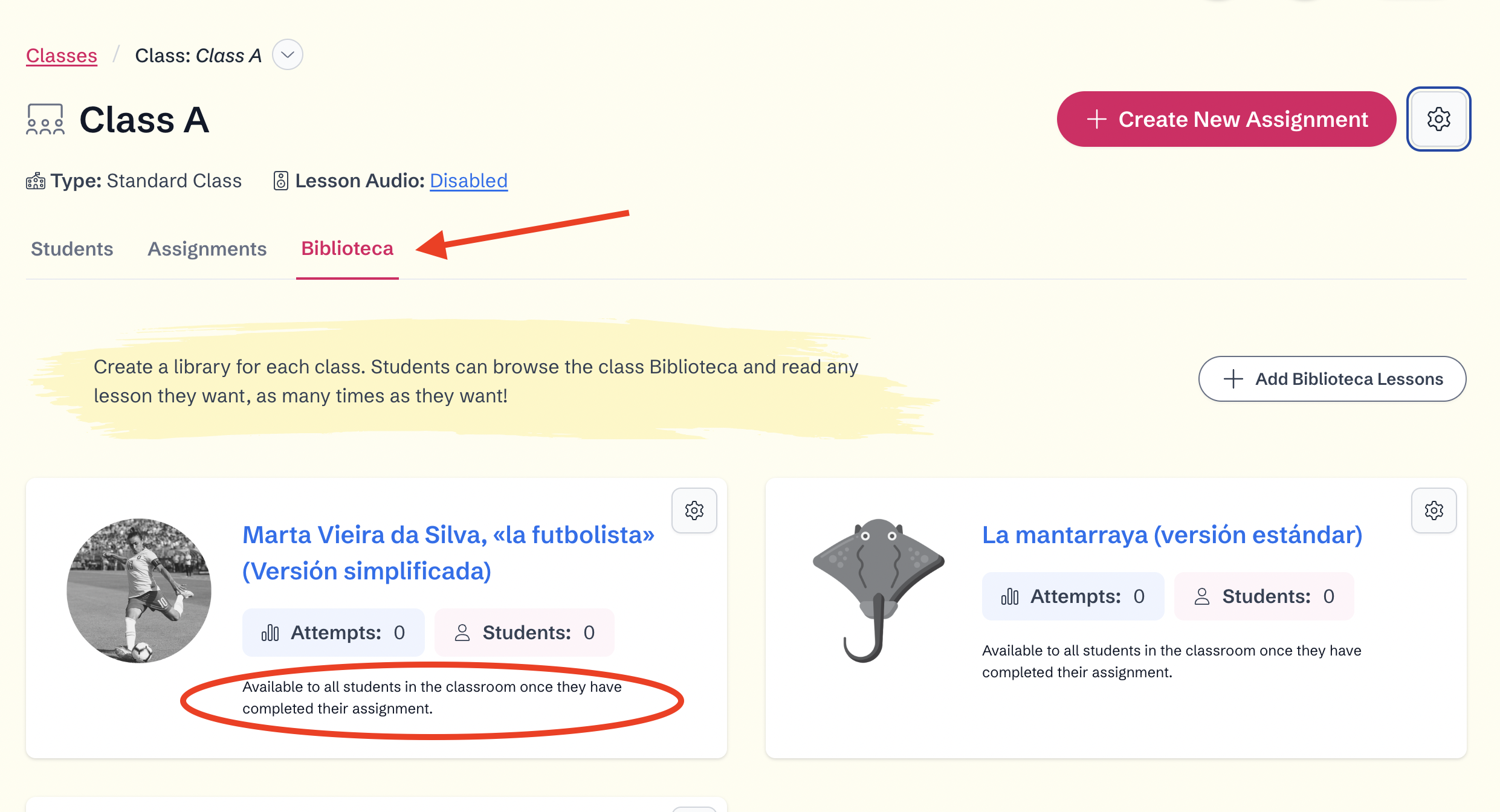1500x812 pixels.
Task: Toggle Lesson Audio via Disabled link
Action: (468, 181)
